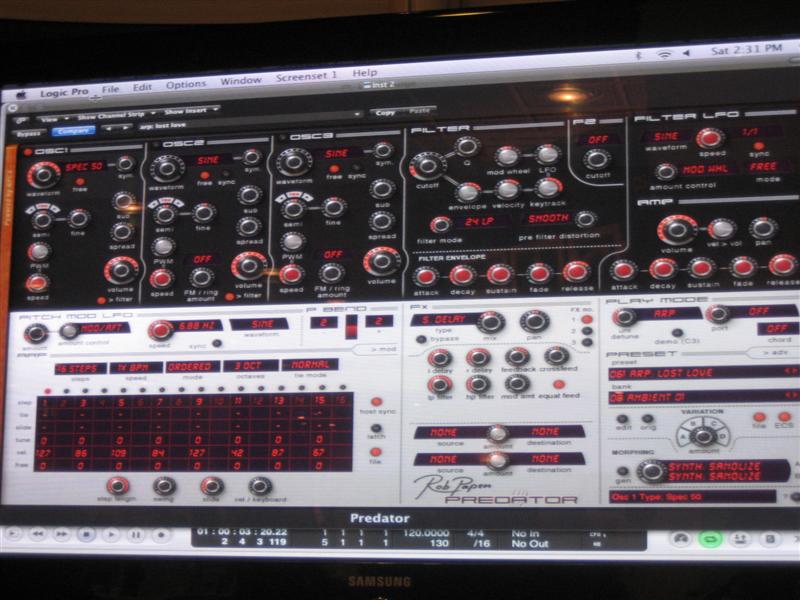Screen dimensions: 800x600
Task: Click the OSC1 waveform knob
Action: (x=43, y=175)
